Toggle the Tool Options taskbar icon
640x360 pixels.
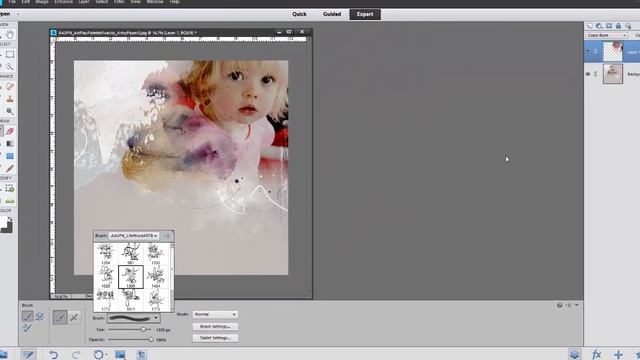coord(29,354)
